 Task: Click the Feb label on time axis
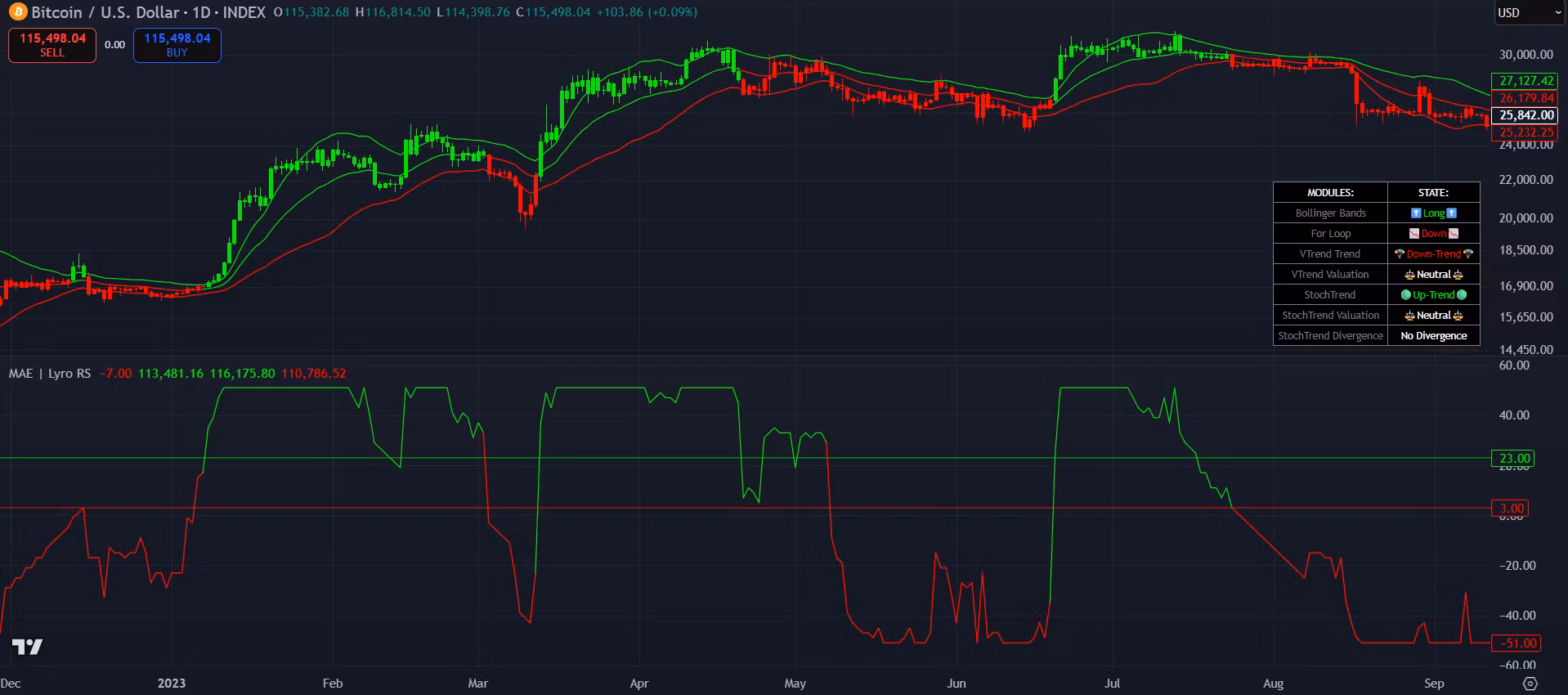[x=333, y=684]
